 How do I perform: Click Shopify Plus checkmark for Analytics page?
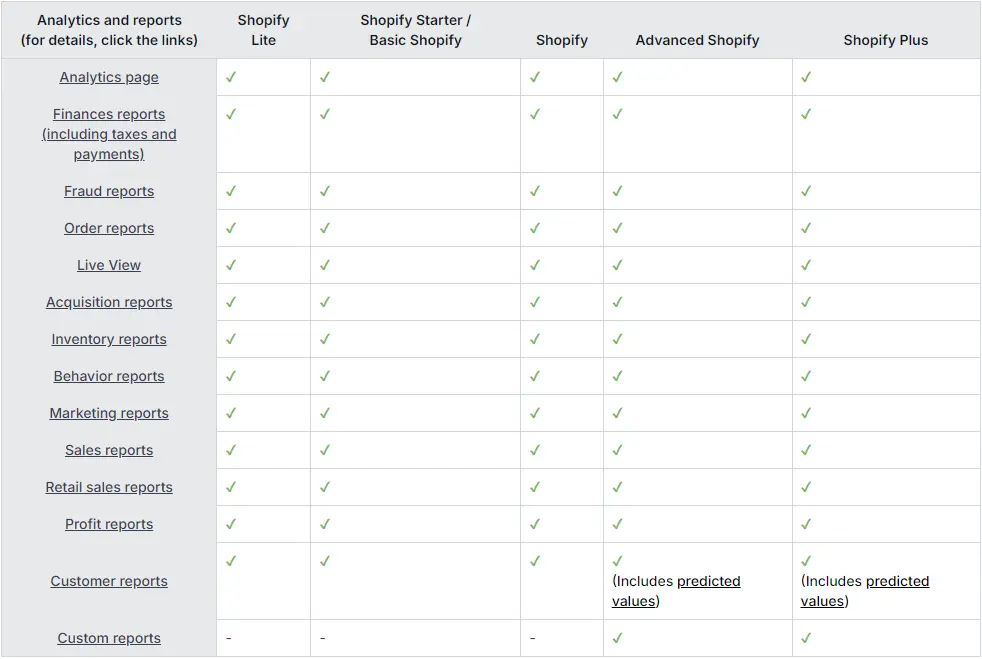pyautogui.click(x=806, y=77)
